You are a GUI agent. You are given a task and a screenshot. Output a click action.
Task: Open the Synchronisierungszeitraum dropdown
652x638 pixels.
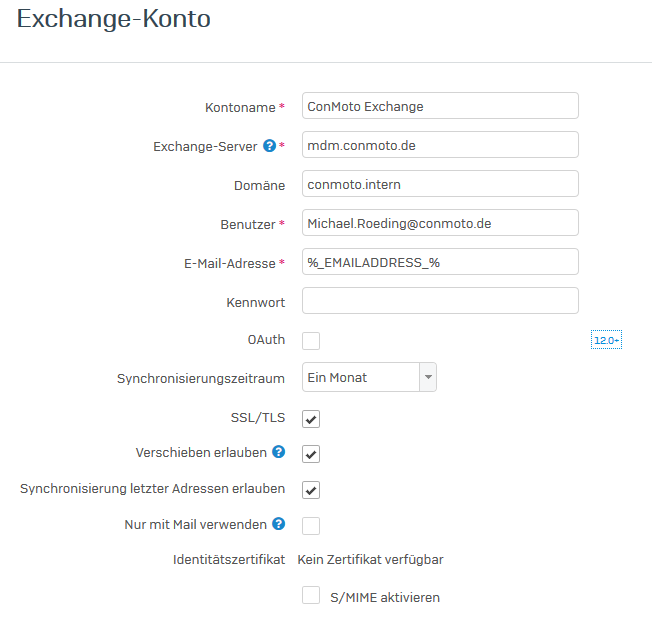coord(369,377)
